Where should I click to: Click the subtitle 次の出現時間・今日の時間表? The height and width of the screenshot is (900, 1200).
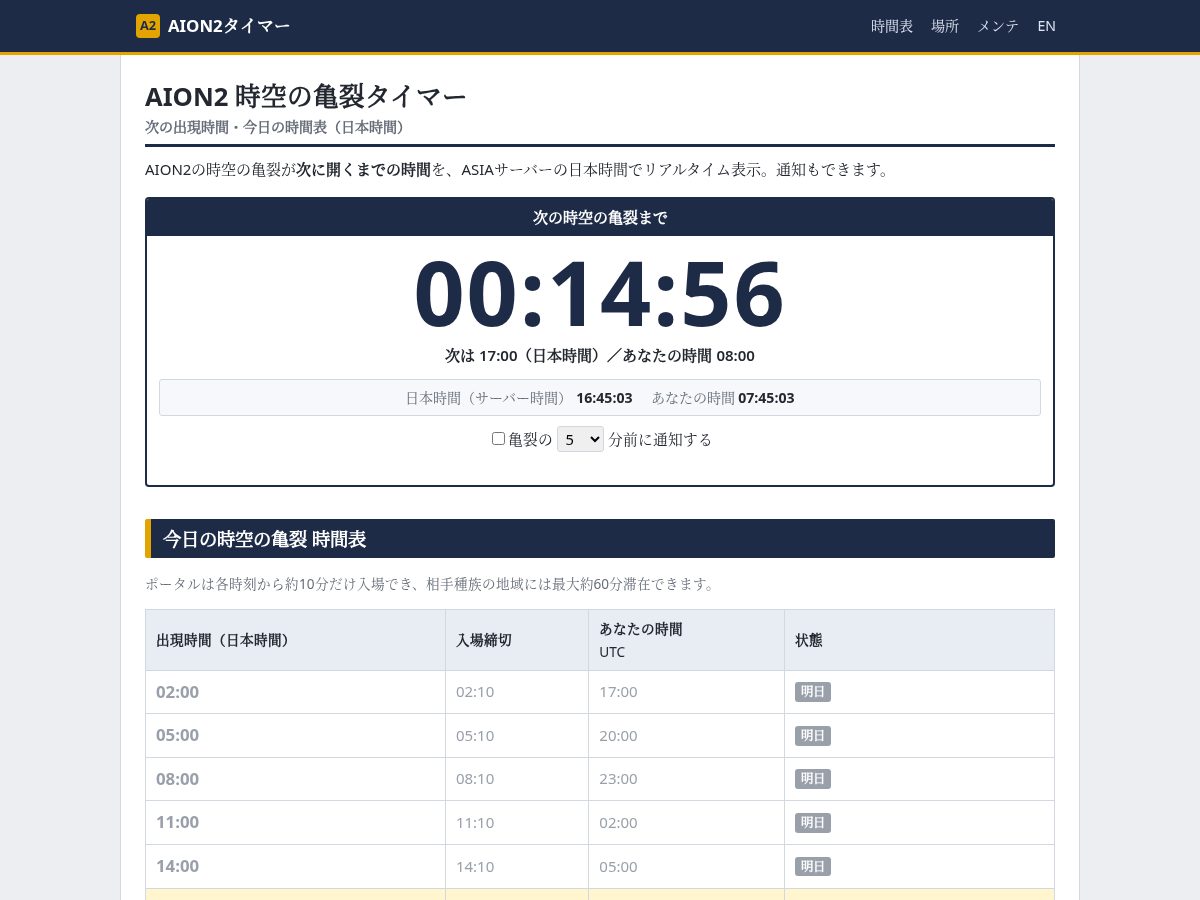(277, 127)
